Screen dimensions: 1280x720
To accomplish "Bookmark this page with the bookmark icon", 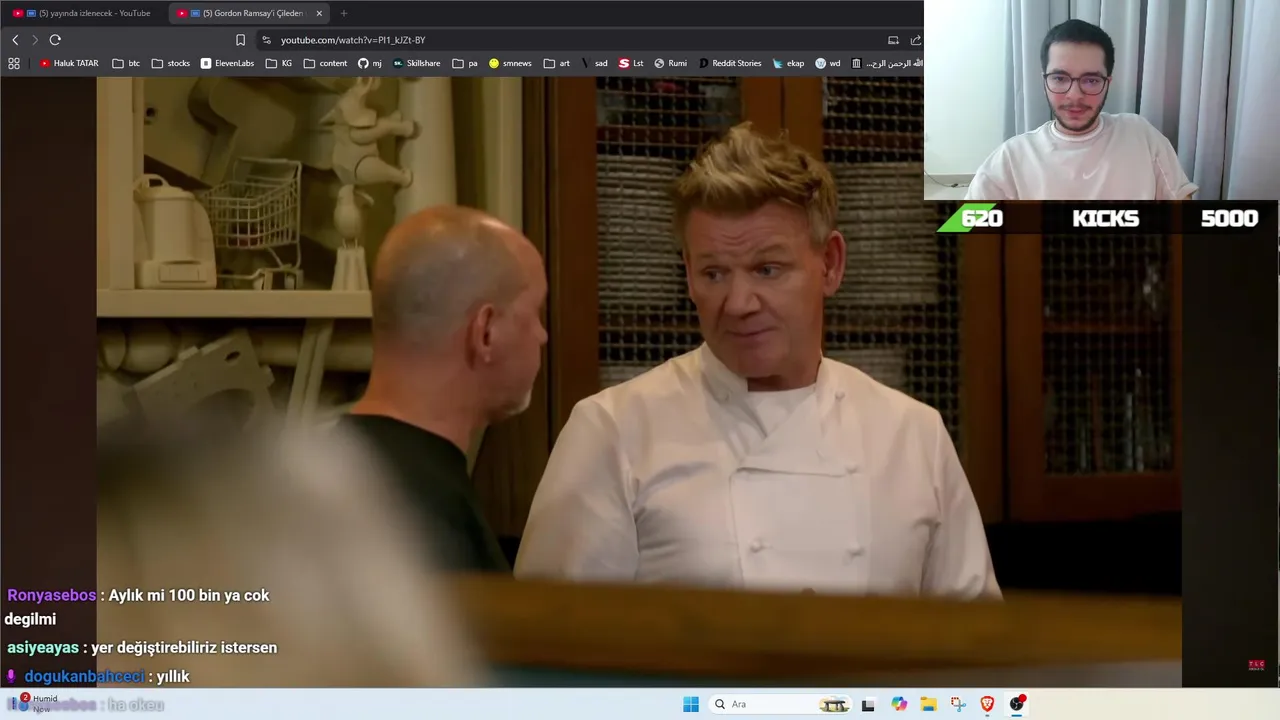I will click(x=240, y=40).
